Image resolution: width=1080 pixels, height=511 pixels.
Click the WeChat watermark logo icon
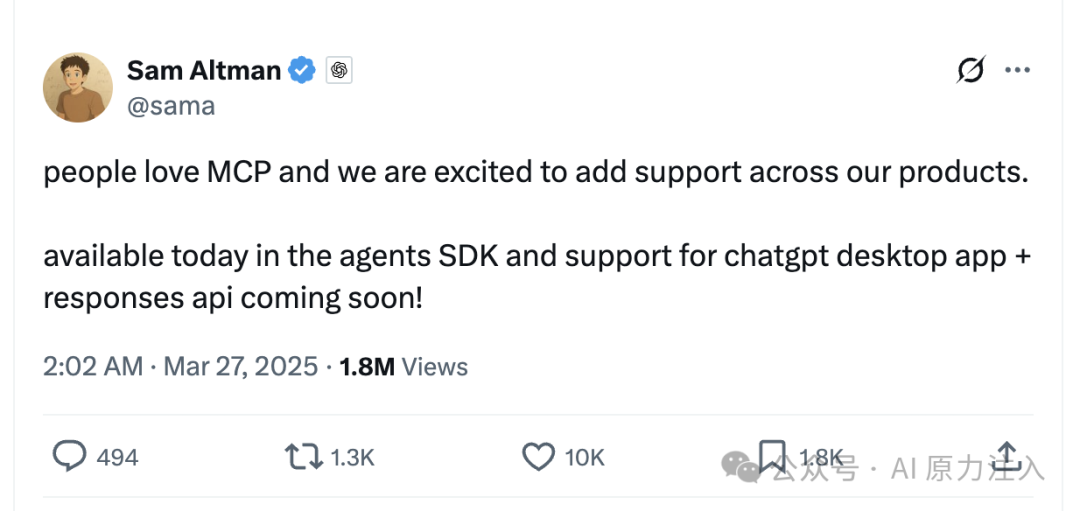click(742, 467)
